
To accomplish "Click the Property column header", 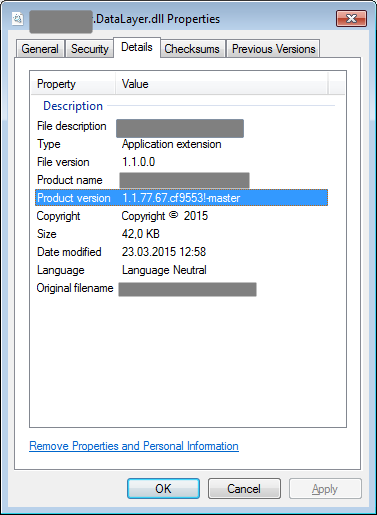I will (x=73, y=84).
